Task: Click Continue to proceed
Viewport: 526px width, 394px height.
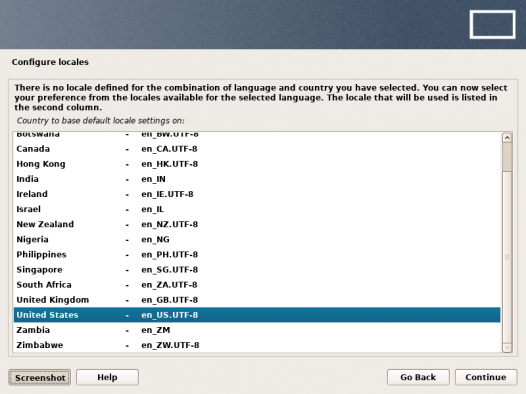Action: [486, 378]
